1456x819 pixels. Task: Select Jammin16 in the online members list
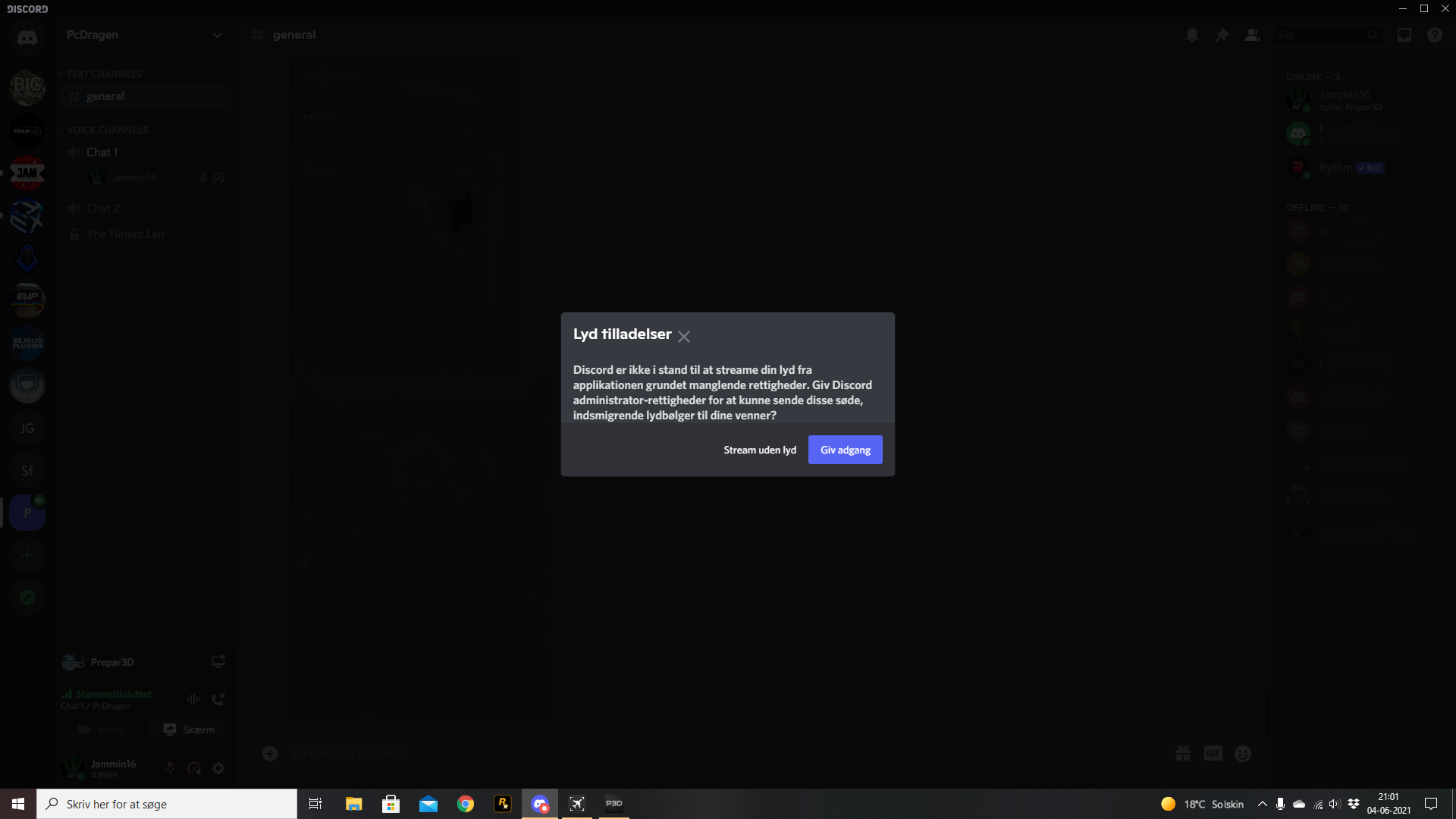tap(1357, 100)
